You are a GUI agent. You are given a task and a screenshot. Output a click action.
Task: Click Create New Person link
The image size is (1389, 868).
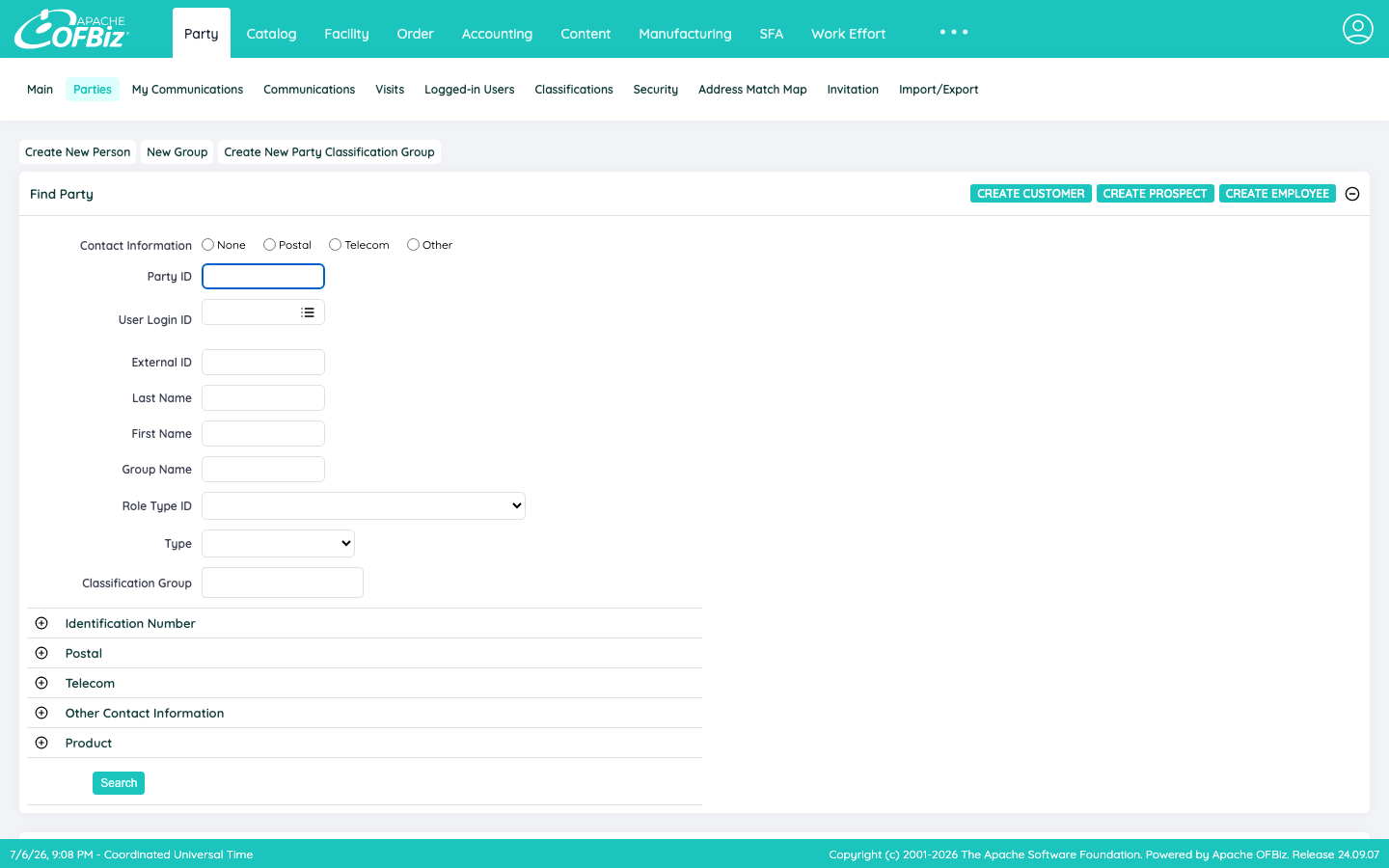point(77,152)
